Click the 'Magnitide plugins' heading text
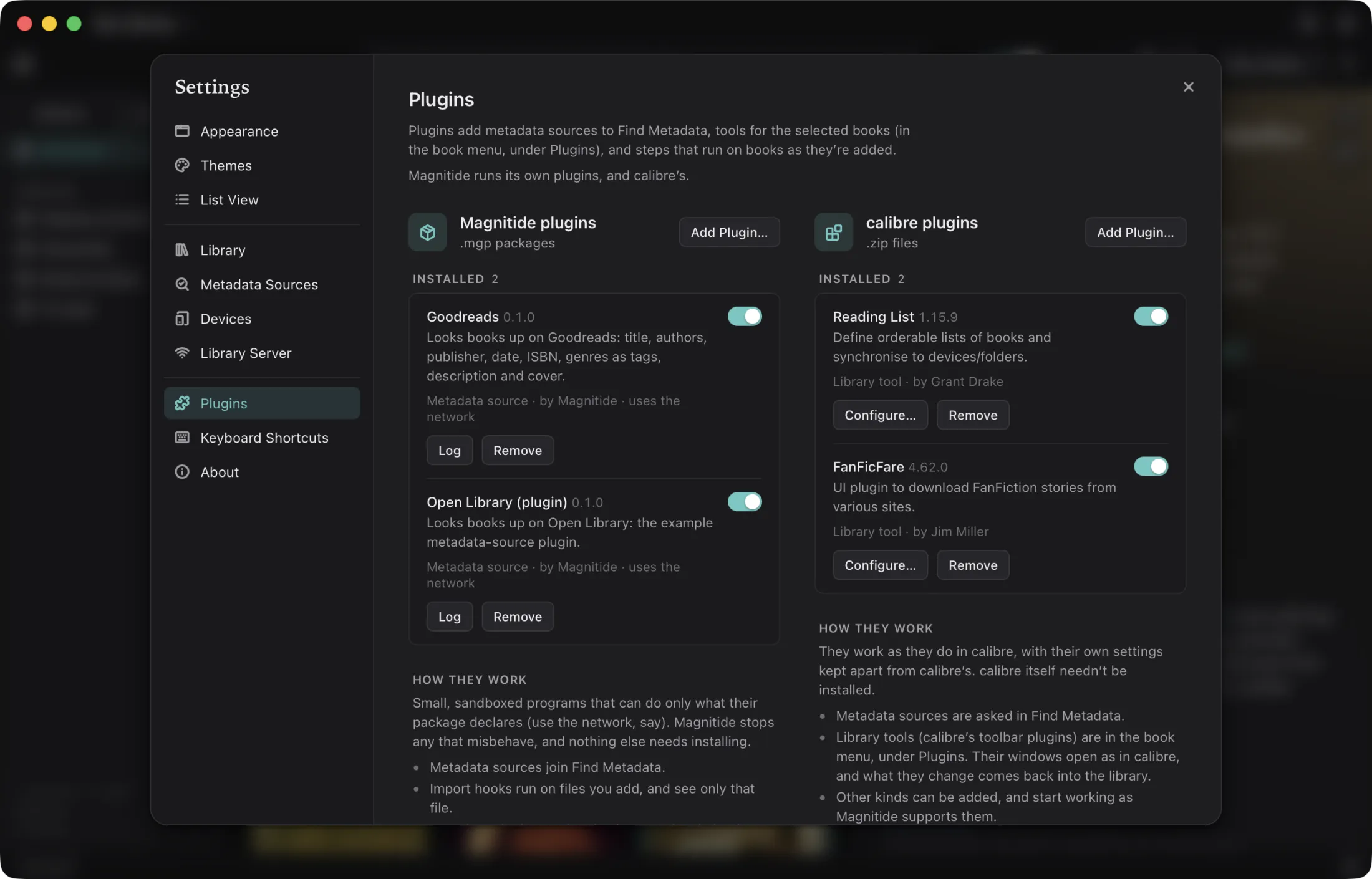1372x879 pixels. point(528,223)
